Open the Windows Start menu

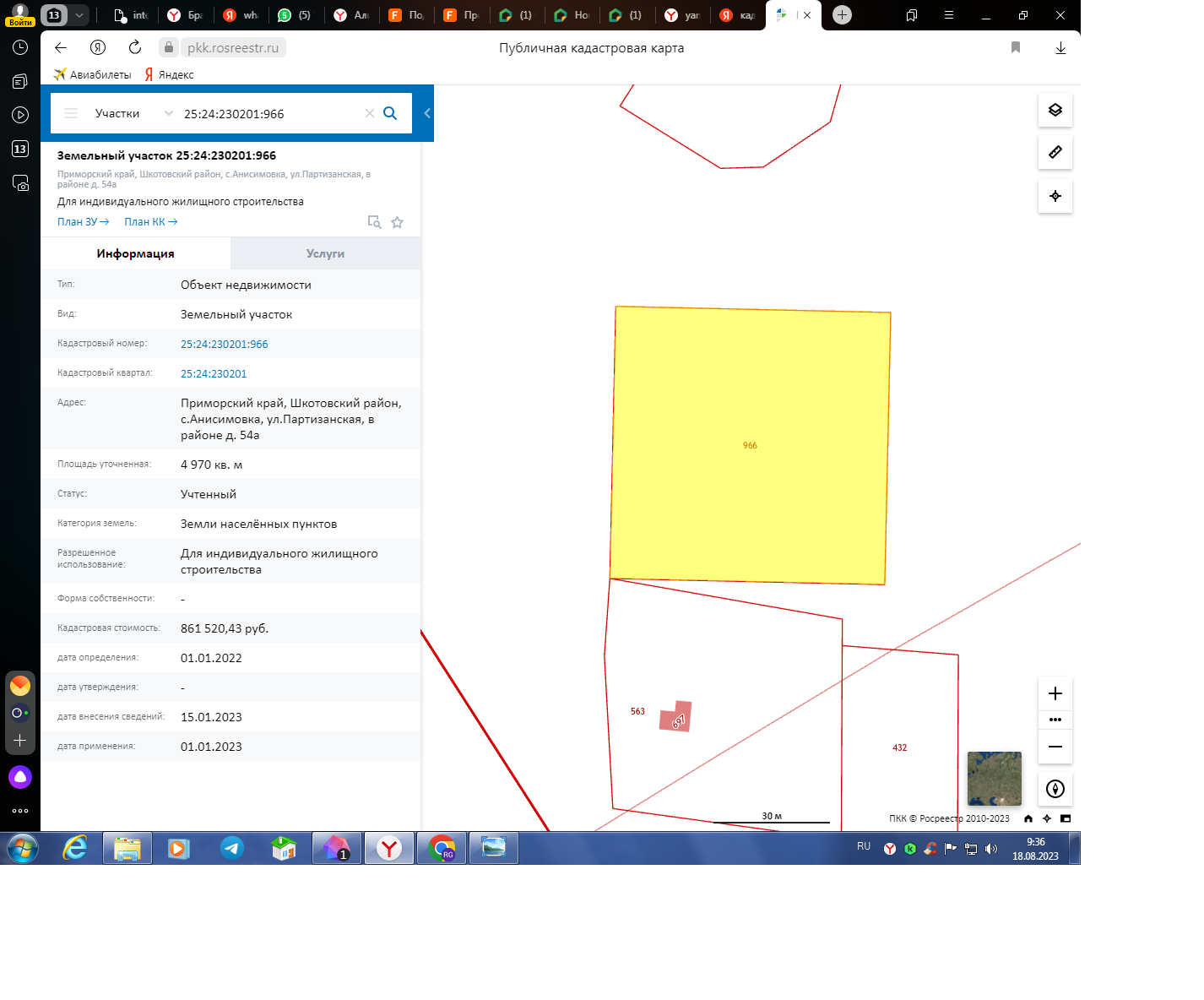[23, 848]
